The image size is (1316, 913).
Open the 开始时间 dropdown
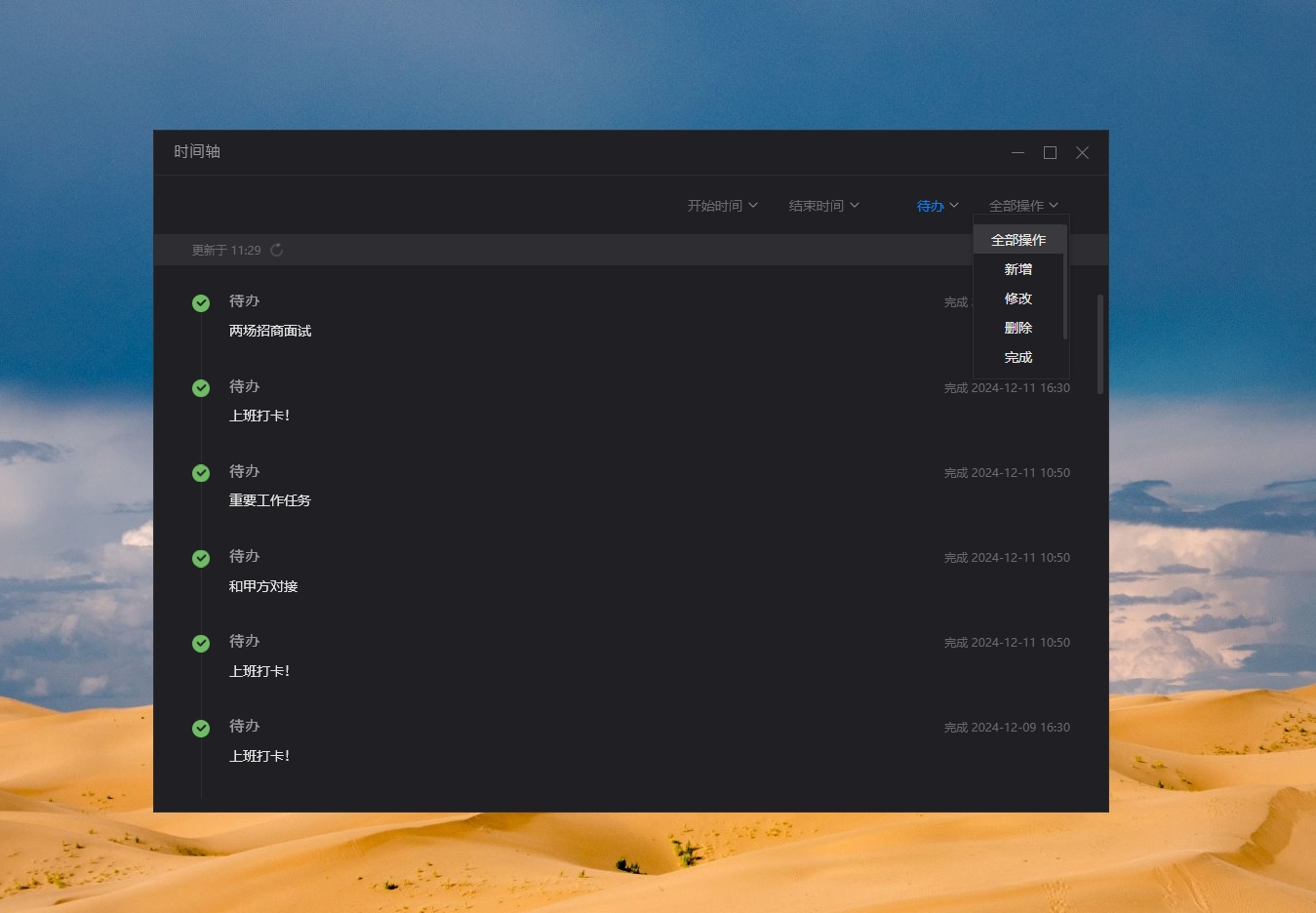pos(722,206)
